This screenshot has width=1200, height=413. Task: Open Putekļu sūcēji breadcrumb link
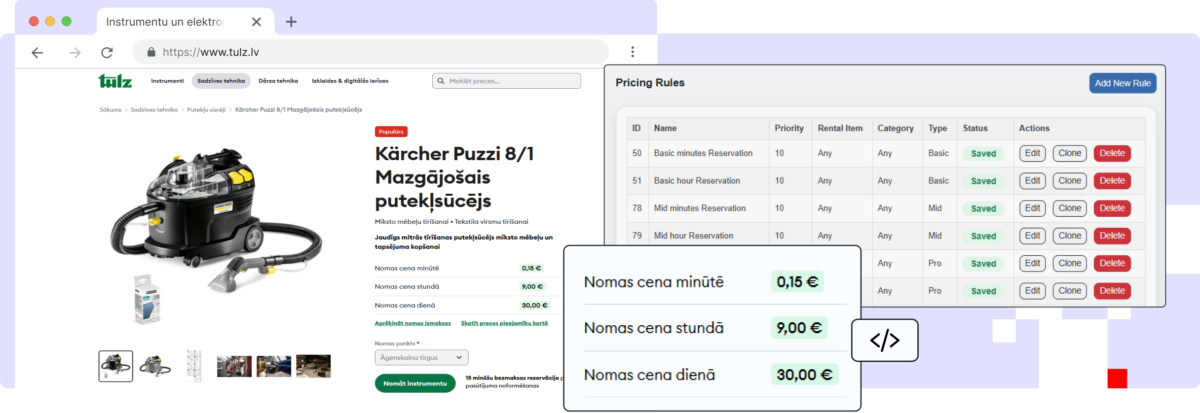pyautogui.click(x=207, y=109)
